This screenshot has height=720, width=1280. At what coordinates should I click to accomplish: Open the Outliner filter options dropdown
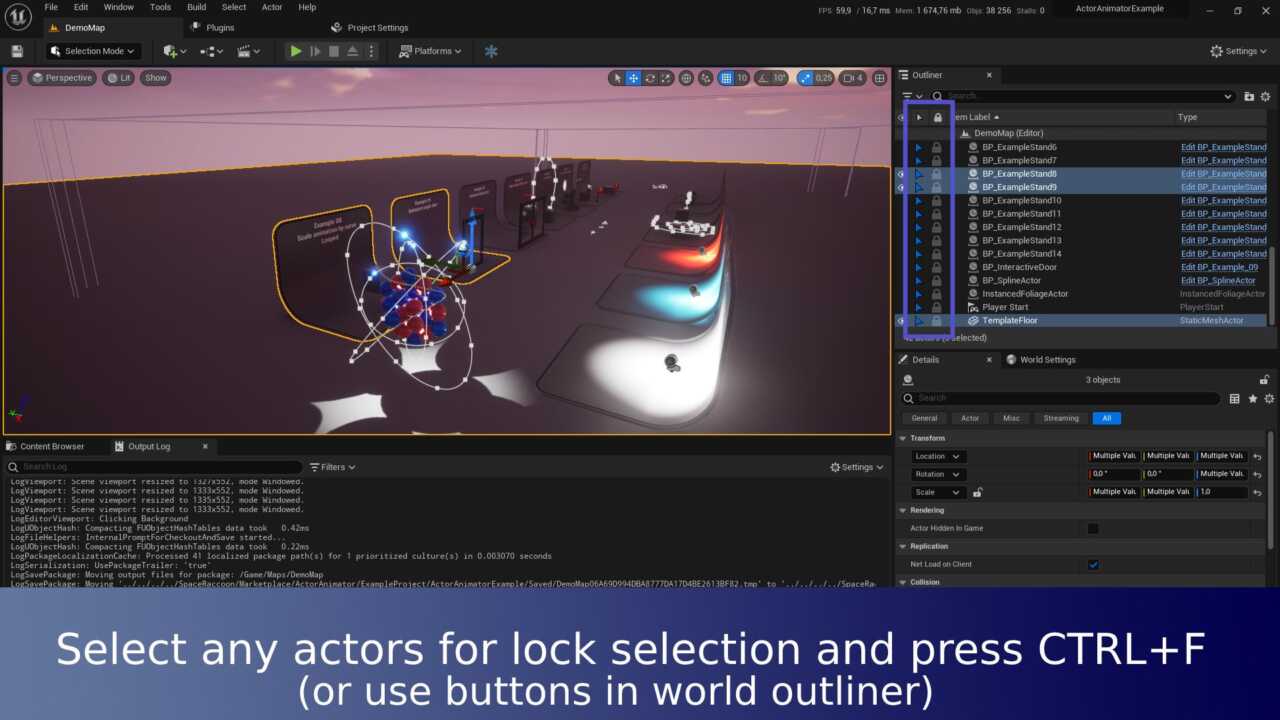pyautogui.click(x=912, y=96)
